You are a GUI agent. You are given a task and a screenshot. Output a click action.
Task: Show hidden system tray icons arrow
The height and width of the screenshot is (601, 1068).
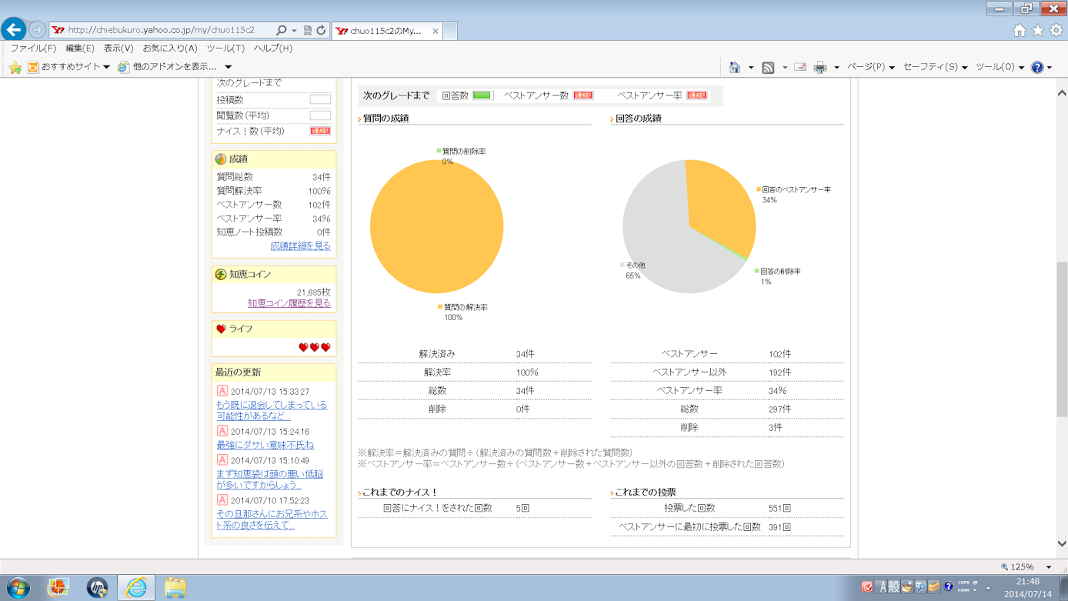pos(988,587)
